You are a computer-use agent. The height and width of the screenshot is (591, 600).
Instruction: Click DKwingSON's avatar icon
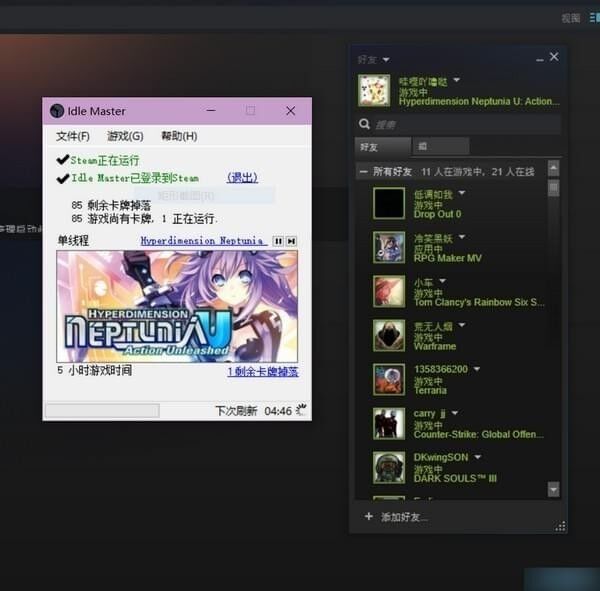[x=388, y=467]
